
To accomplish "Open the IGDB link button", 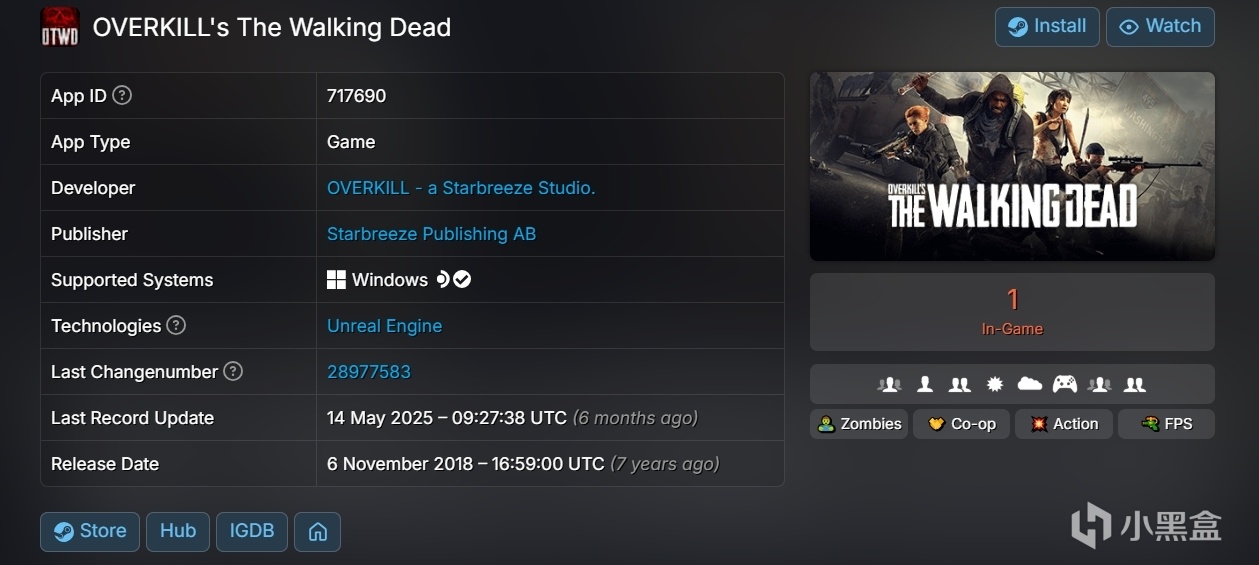I will 252,531.
